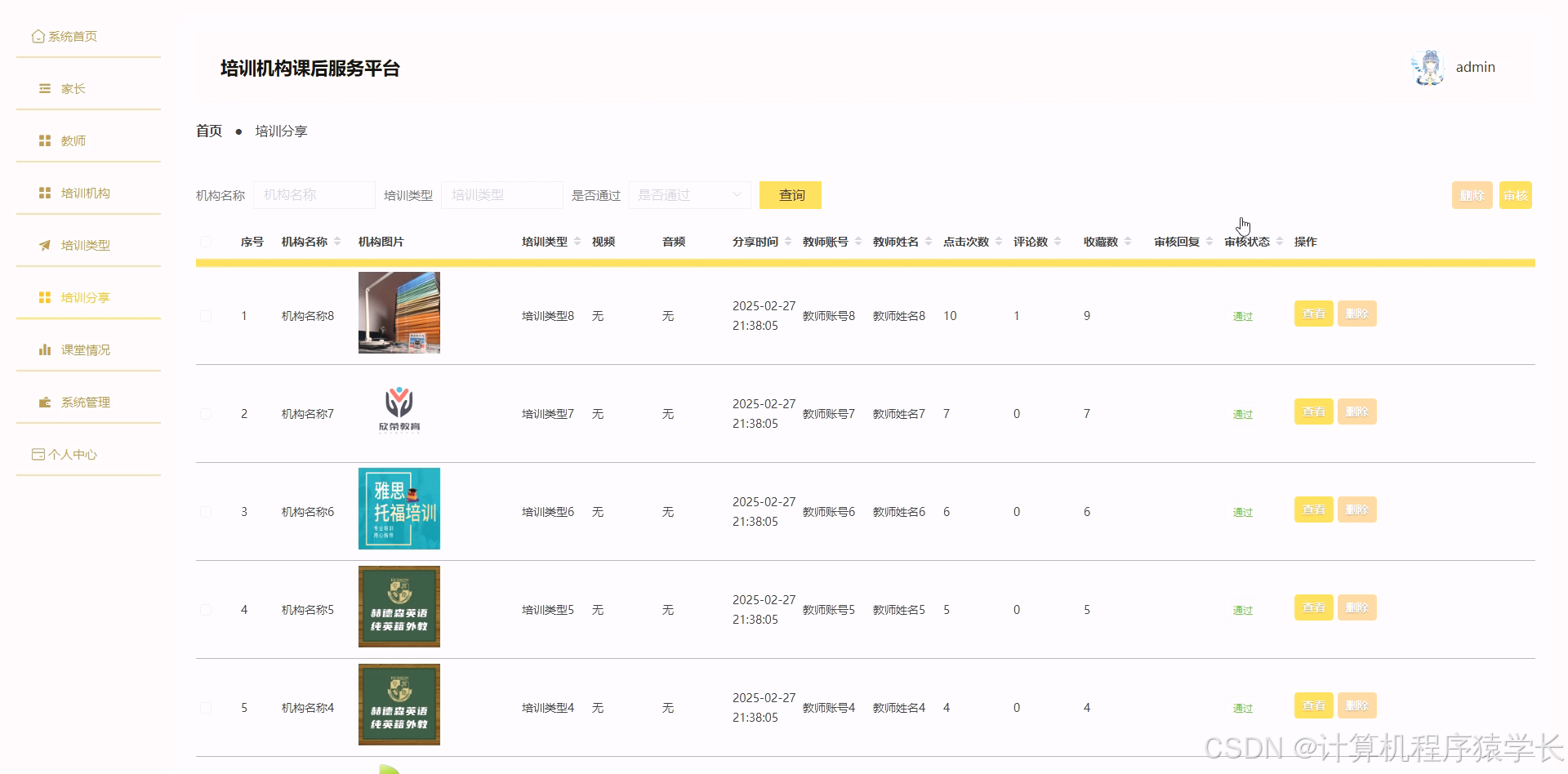Click the grid icon beside 培训分享
The image size is (1568, 774).
pos(45,297)
